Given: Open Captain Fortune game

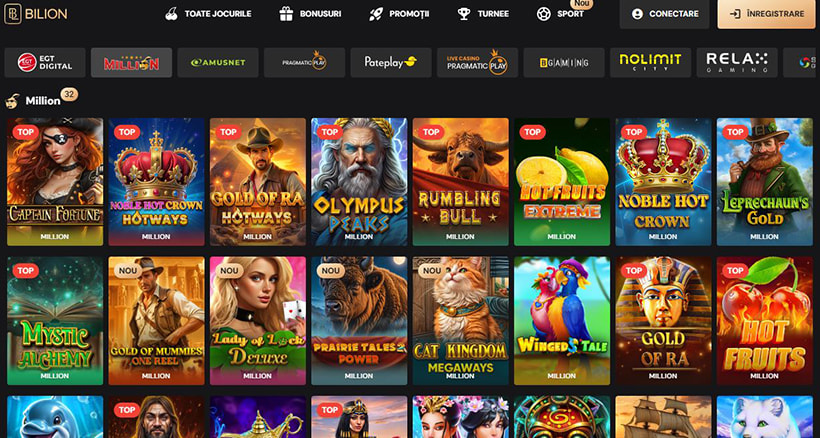Looking at the screenshot, I should click(55, 181).
